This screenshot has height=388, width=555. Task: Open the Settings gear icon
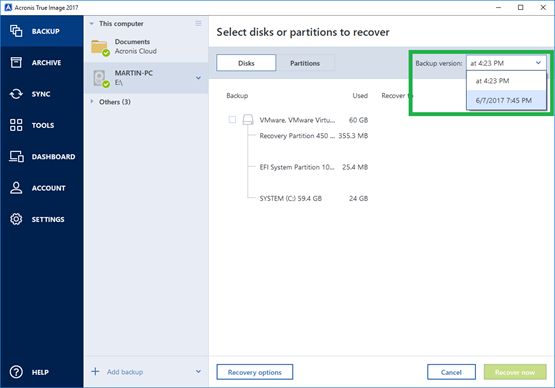coord(16,219)
